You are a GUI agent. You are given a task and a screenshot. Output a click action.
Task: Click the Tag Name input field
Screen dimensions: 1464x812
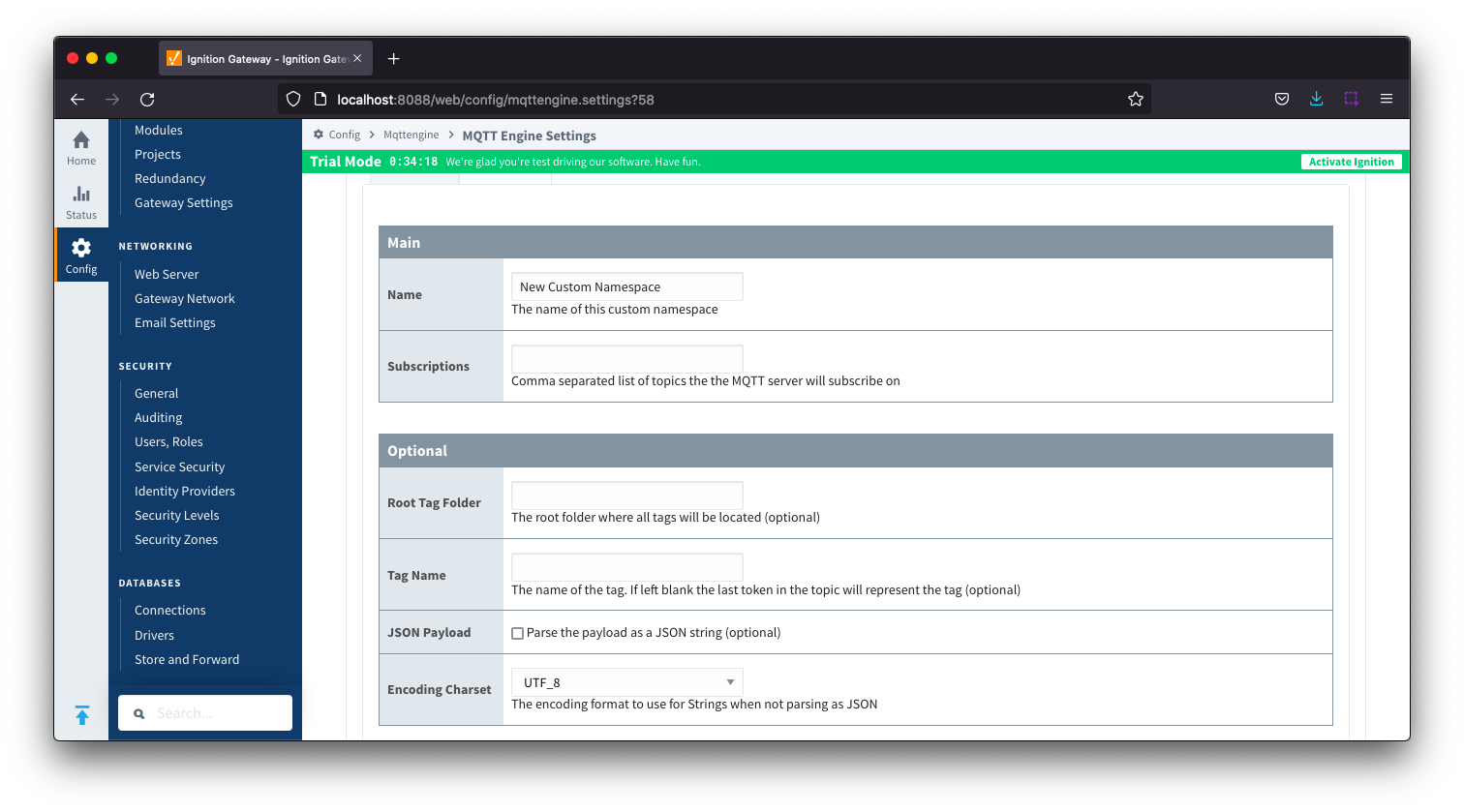pyautogui.click(x=627, y=567)
